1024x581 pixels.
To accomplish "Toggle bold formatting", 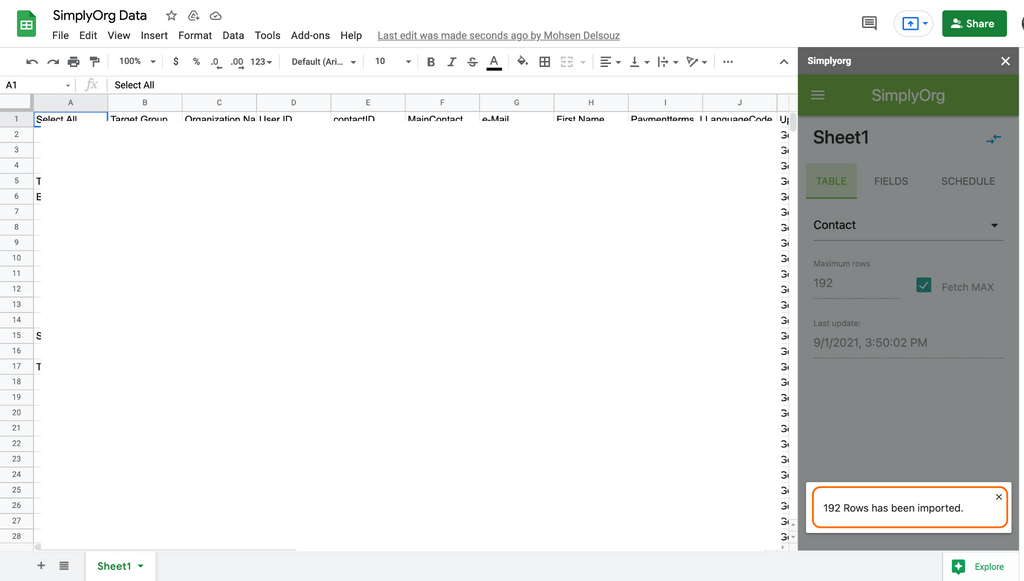I will (430, 61).
